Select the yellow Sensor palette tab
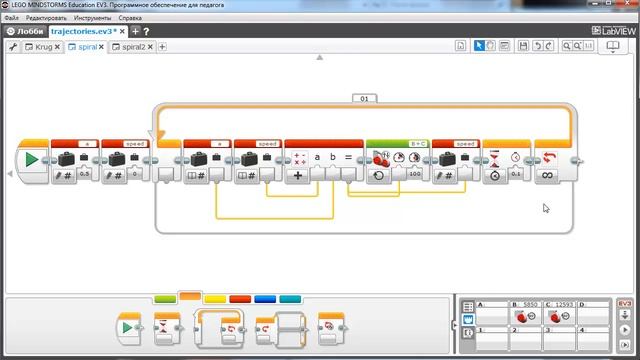This screenshot has height=360, width=640. 215,299
